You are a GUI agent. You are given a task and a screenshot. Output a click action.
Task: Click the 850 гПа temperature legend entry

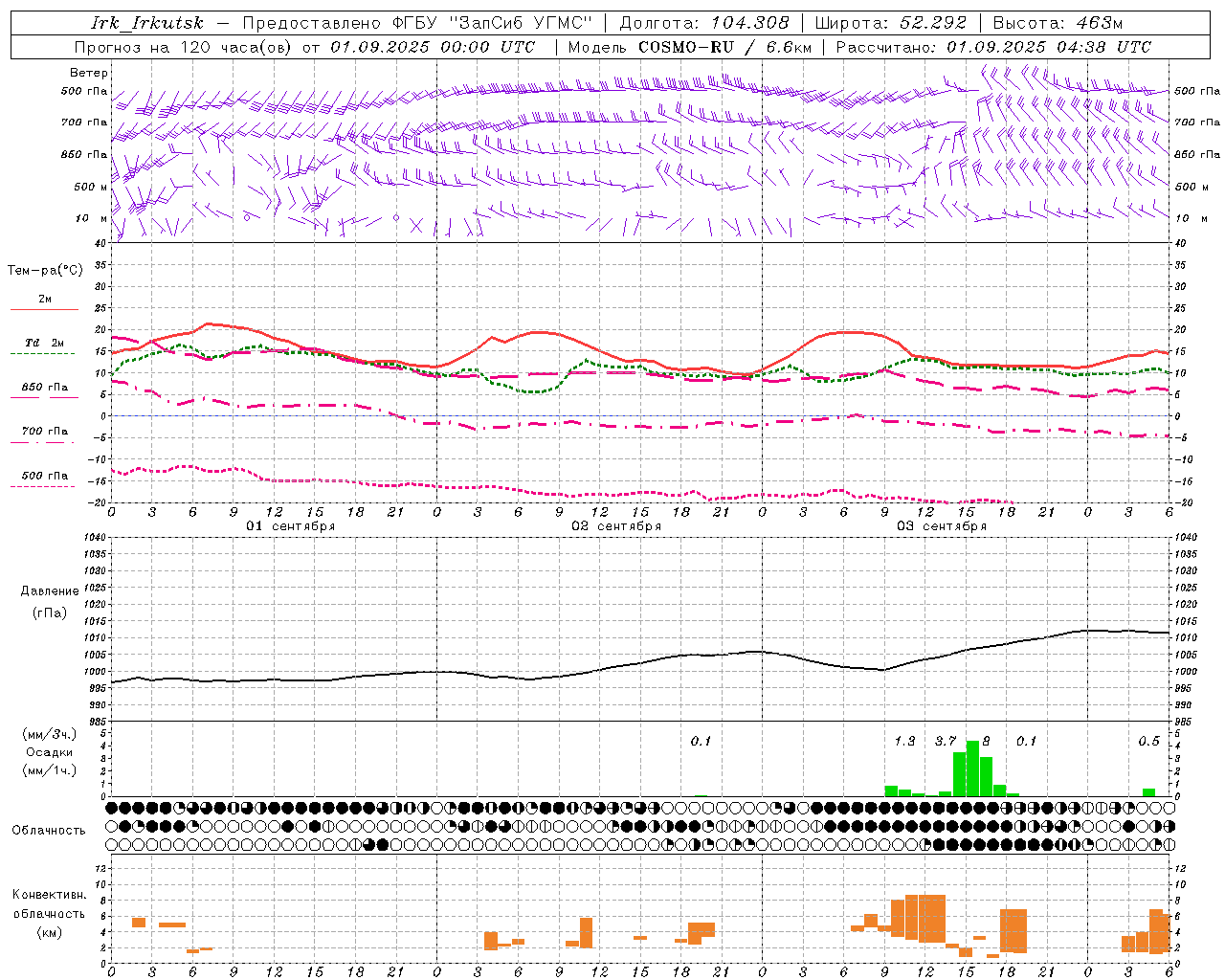pyautogui.click(x=44, y=388)
